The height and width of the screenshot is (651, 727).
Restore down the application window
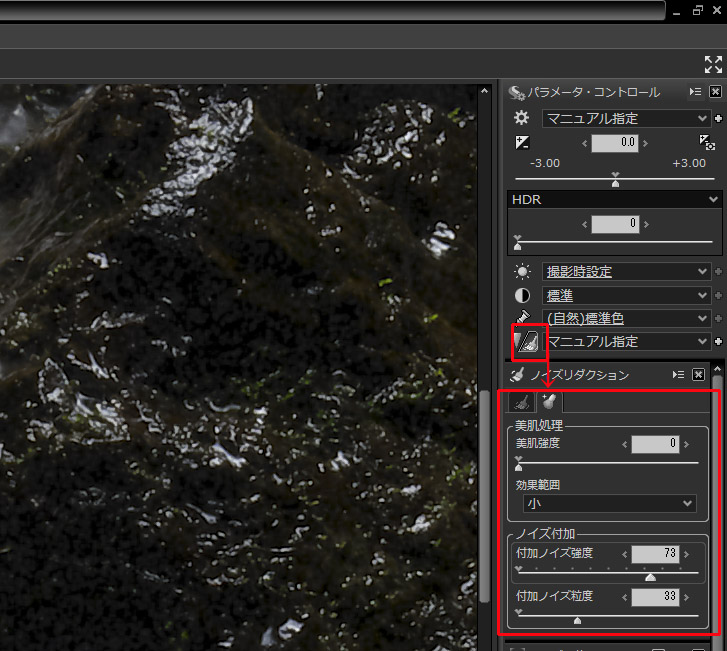(x=697, y=10)
